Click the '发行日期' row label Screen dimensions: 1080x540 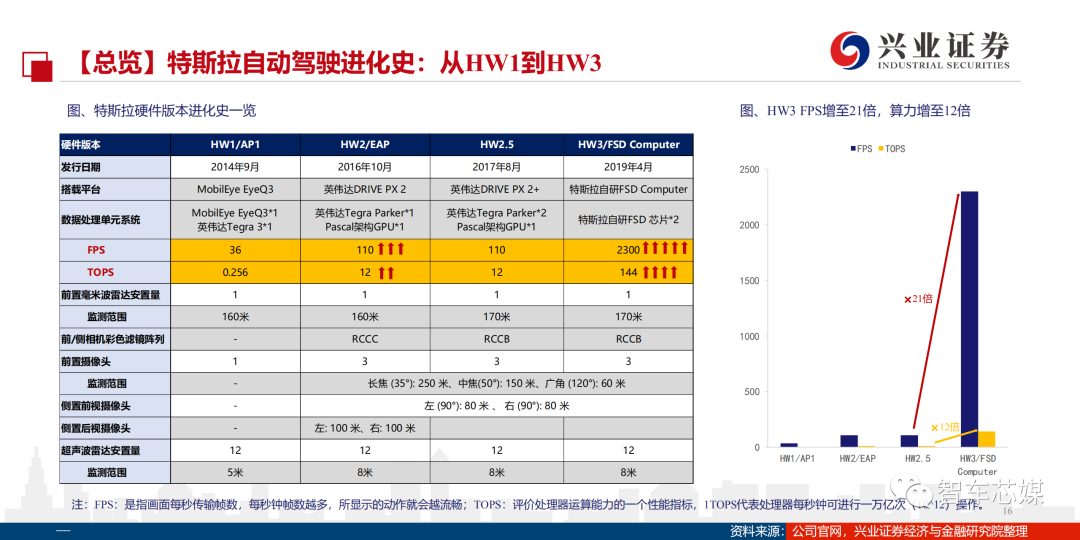[114, 167]
